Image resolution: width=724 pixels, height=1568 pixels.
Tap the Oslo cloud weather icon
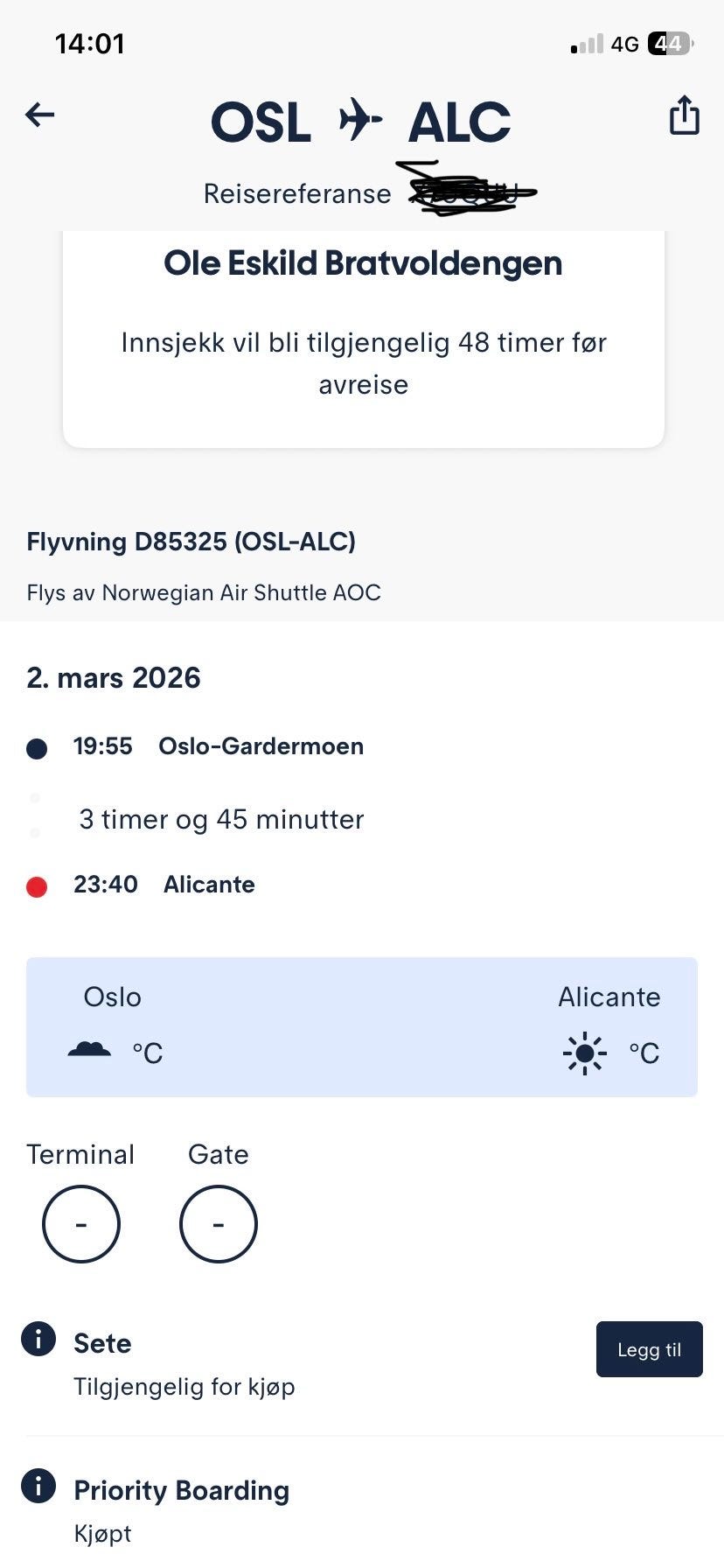tap(89, 1050)
